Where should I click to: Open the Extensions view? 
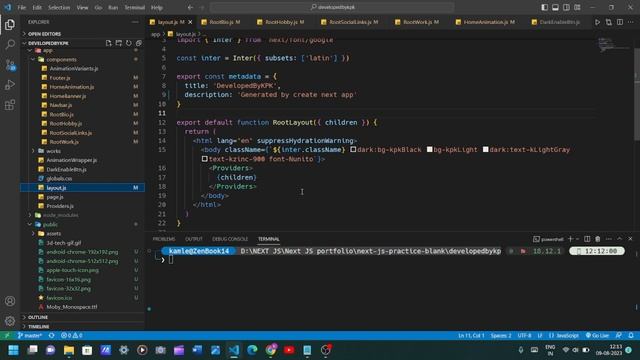coord(10,104)
